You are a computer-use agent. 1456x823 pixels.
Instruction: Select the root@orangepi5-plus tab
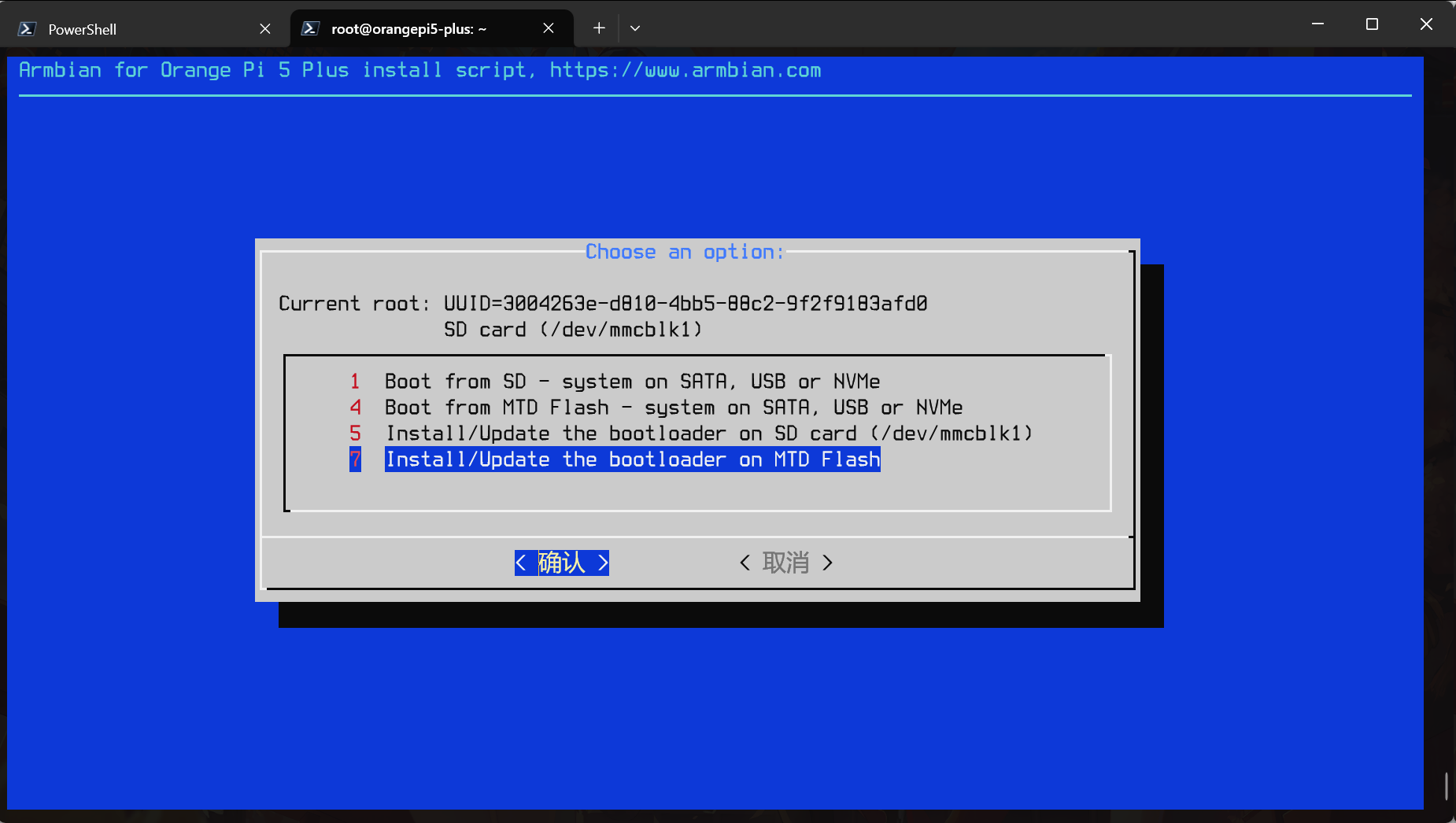[431, 29]
